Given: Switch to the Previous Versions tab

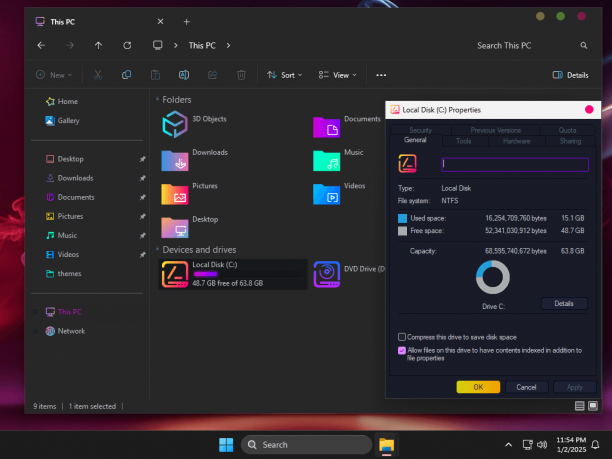Looking at the screenshot, I should 495,130.
